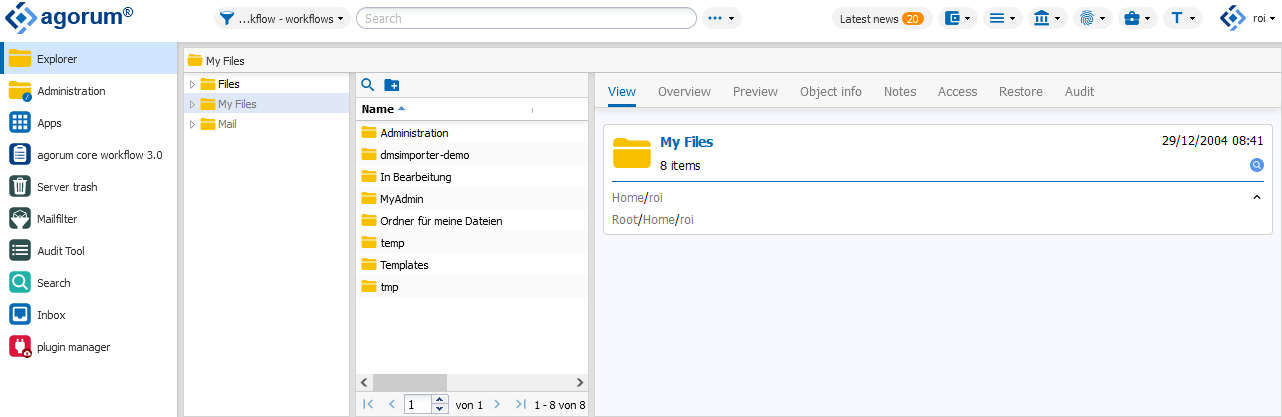Click Root in the Root/Home/roi path
The width and height of the screenshot is (1282, 417).
[624, 219]
